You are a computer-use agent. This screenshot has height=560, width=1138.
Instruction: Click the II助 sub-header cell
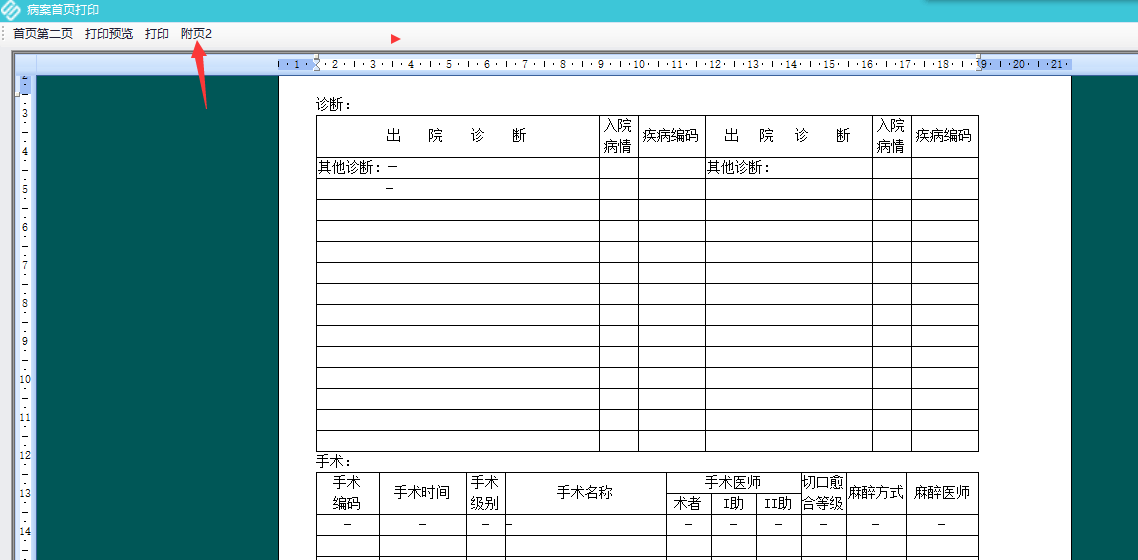pos(778,503)
